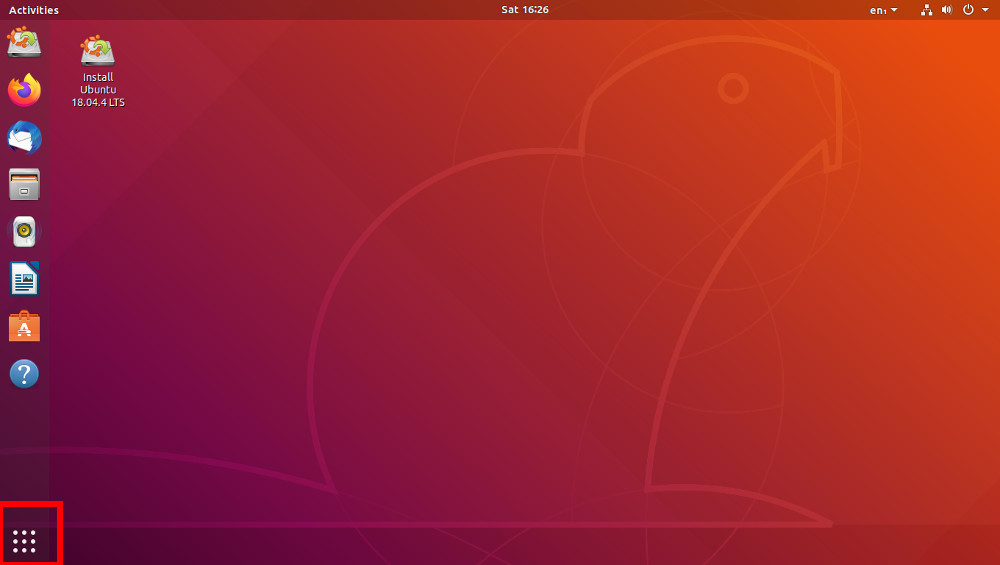Expand the system menu arrow beside power icon

click(985, 10)
